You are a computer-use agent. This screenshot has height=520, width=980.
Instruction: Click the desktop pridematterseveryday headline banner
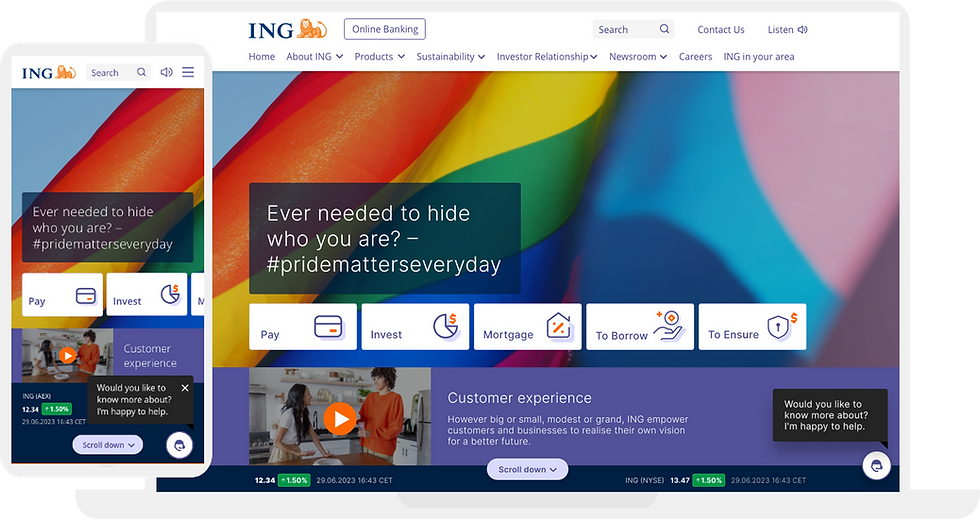click(384, 238)
